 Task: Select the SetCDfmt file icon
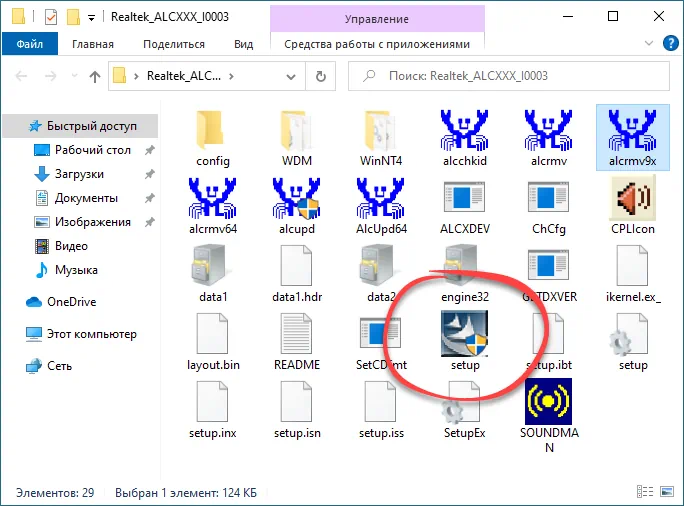click(381, 342)
